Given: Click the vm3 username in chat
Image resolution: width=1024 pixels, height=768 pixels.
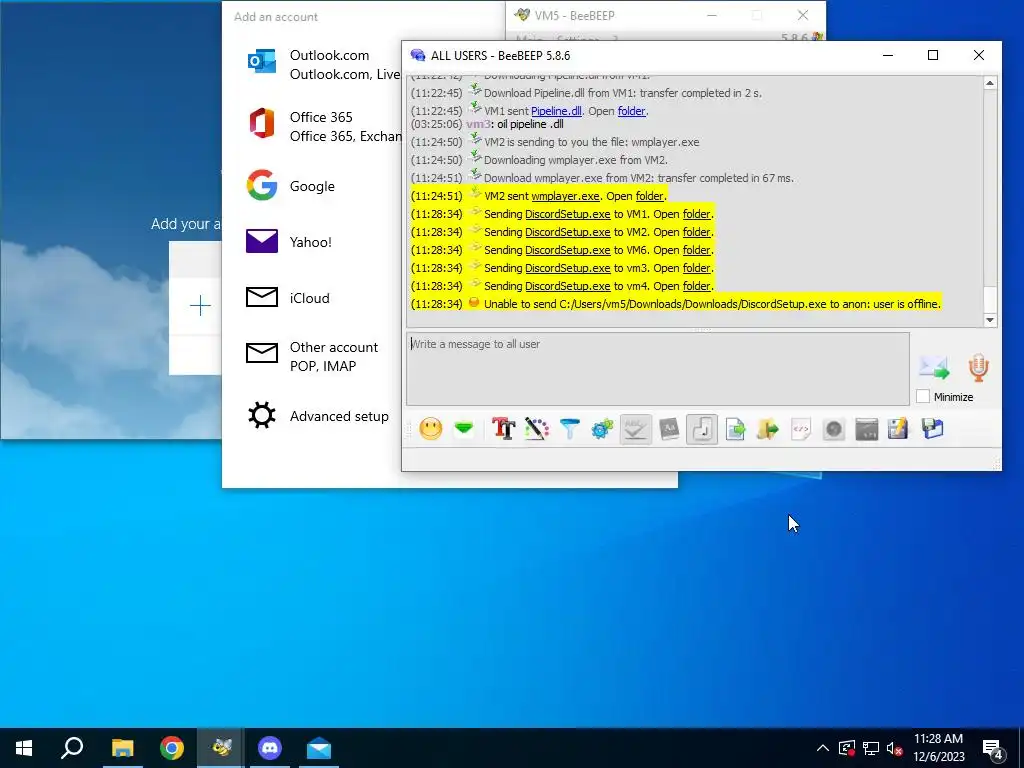Looking at the screenshot, I should tap(477, 124).
